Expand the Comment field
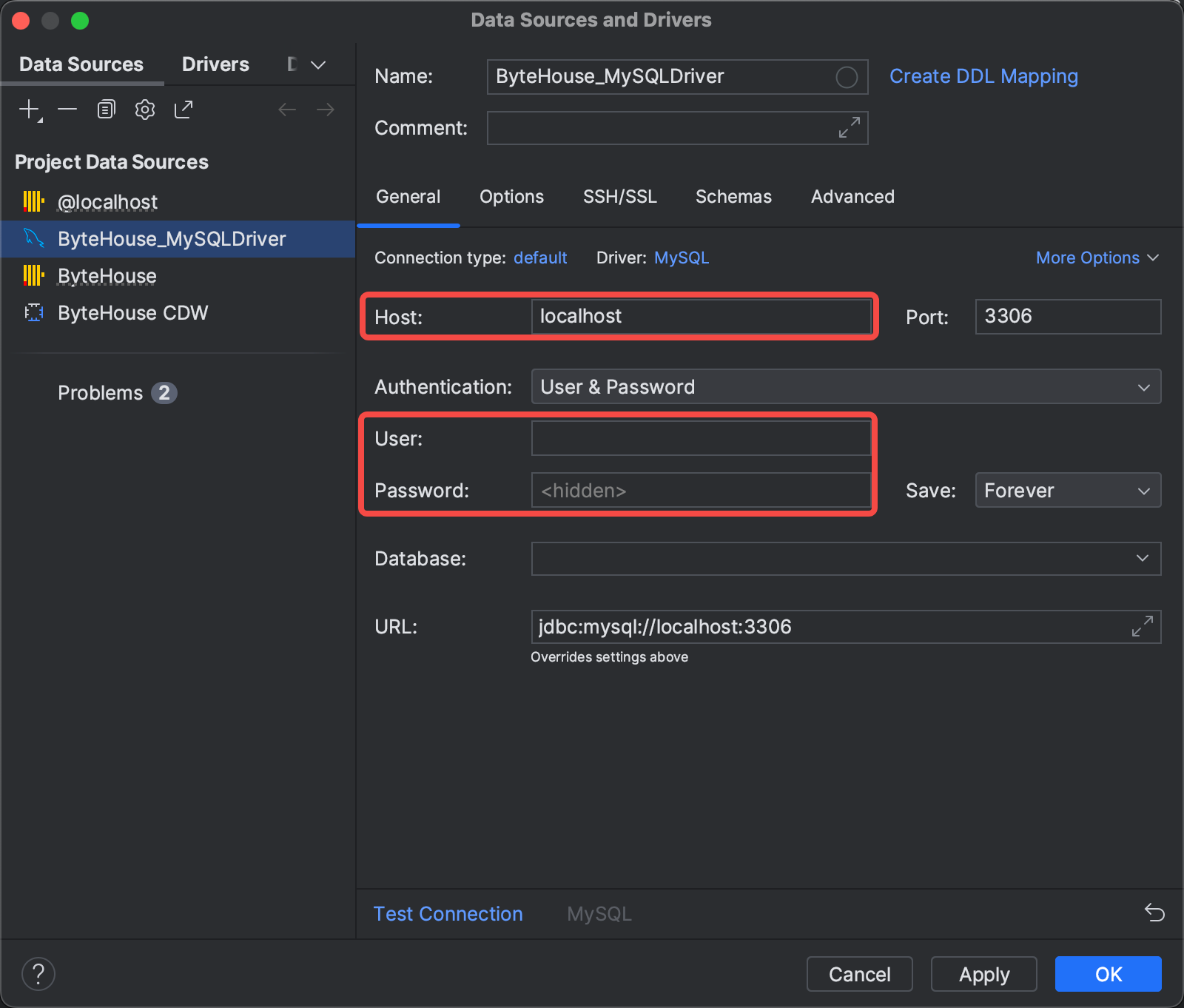Viewport: 1184px width, 1008px height. point(849,127)
